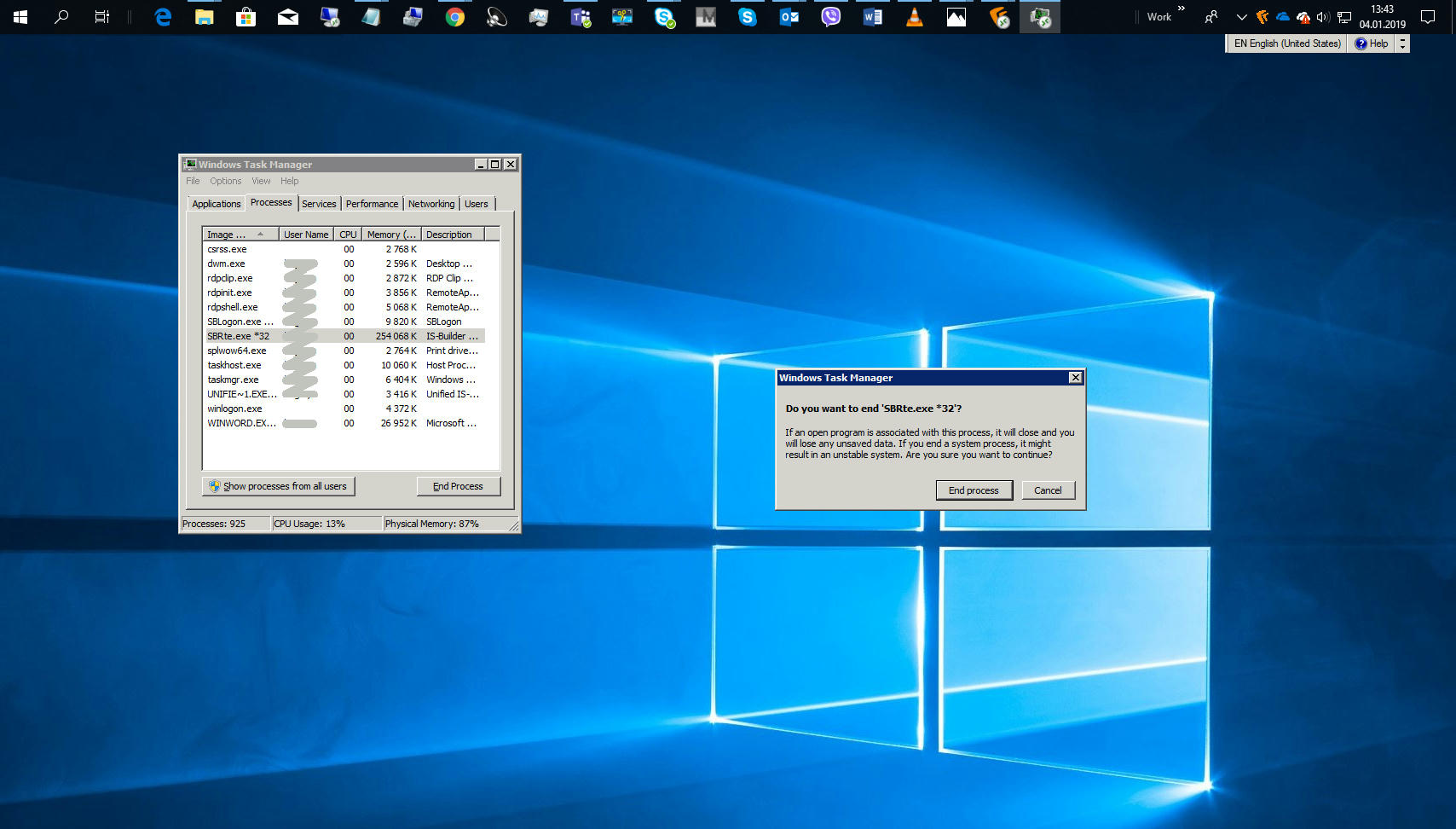Viewport: 1456px width, 829px height.
Task: Select the WINWORD.EXE process row
Action: coord(241,423)
